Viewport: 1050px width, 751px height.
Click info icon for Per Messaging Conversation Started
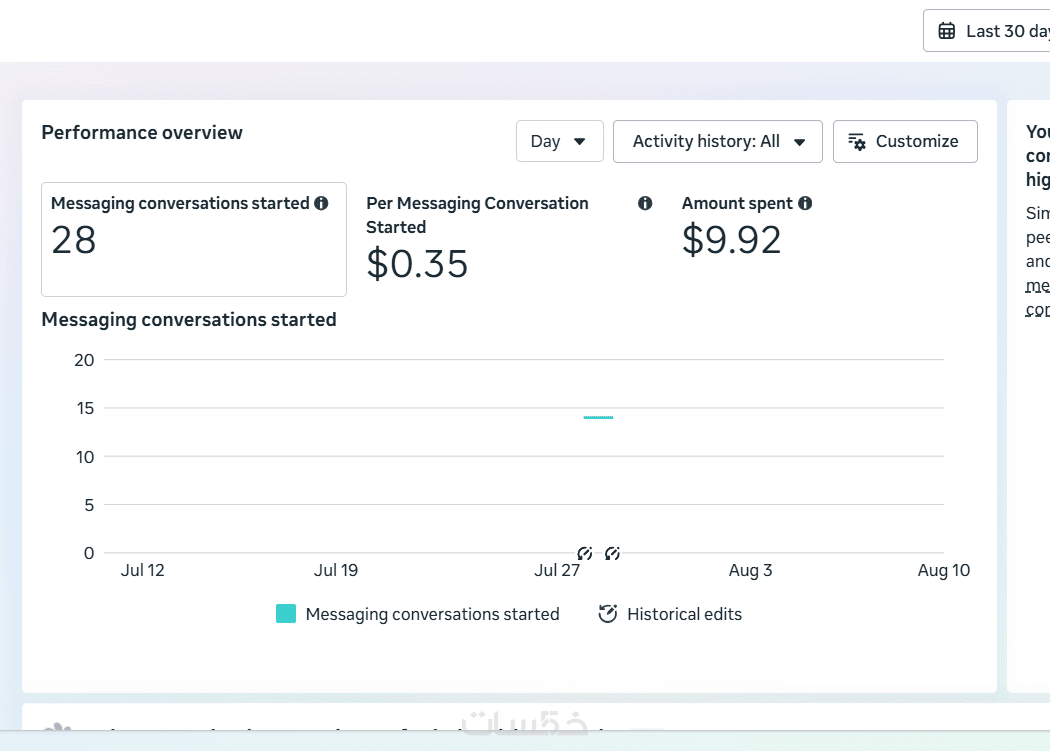pyautogui.click(x=645, y=203)
